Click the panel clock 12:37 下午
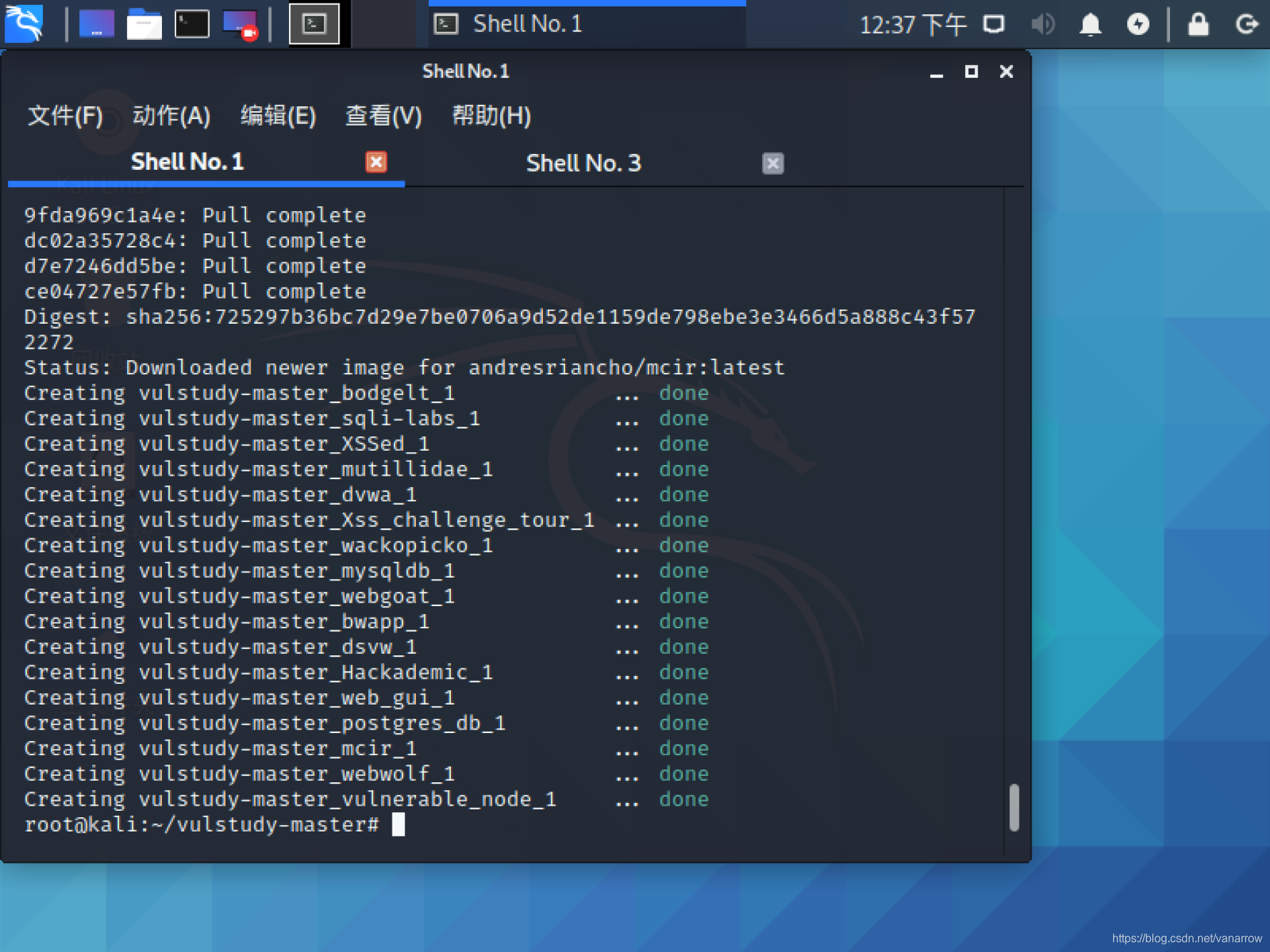The image size is (1270, 952). click(913, 25)
